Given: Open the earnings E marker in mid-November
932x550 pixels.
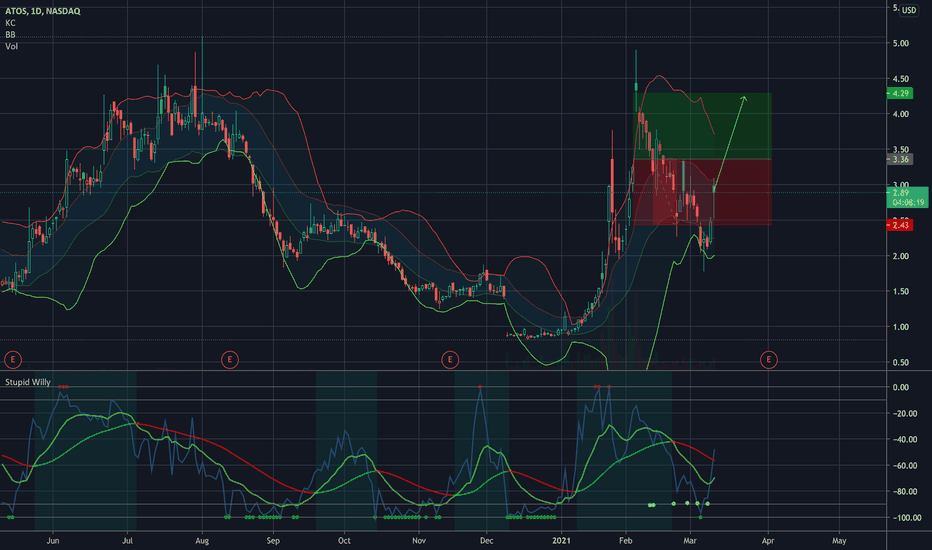Looking at the screenshot, I should [x=450, y=359].
